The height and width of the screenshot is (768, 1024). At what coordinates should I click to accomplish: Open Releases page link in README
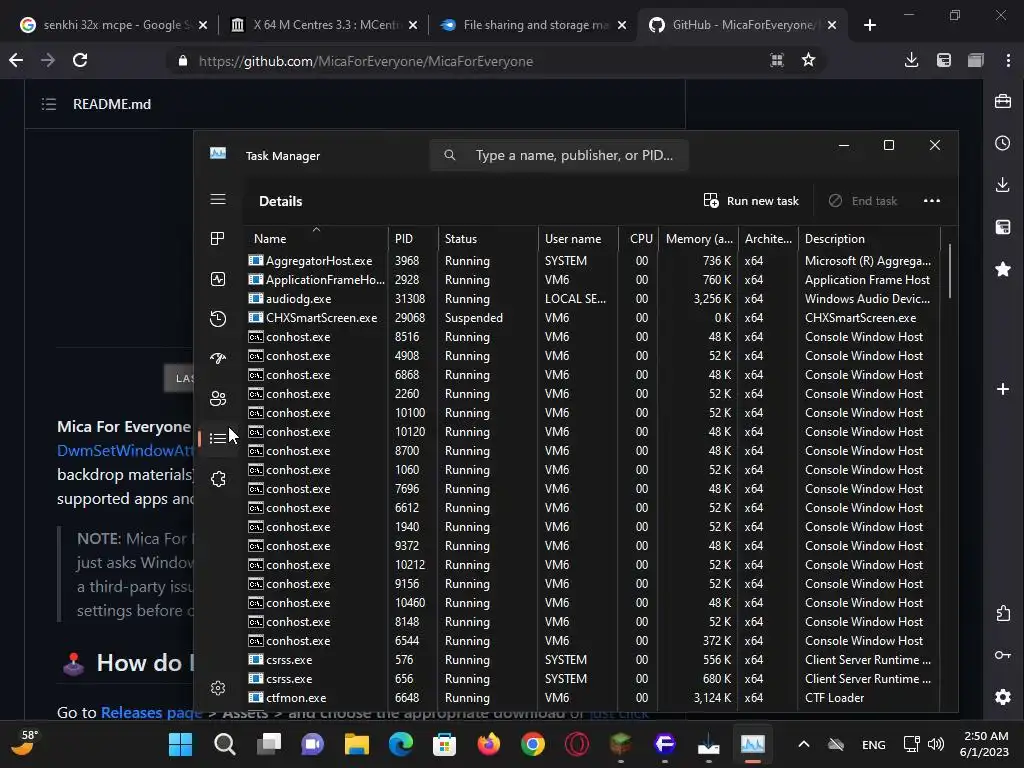[151, 712]
